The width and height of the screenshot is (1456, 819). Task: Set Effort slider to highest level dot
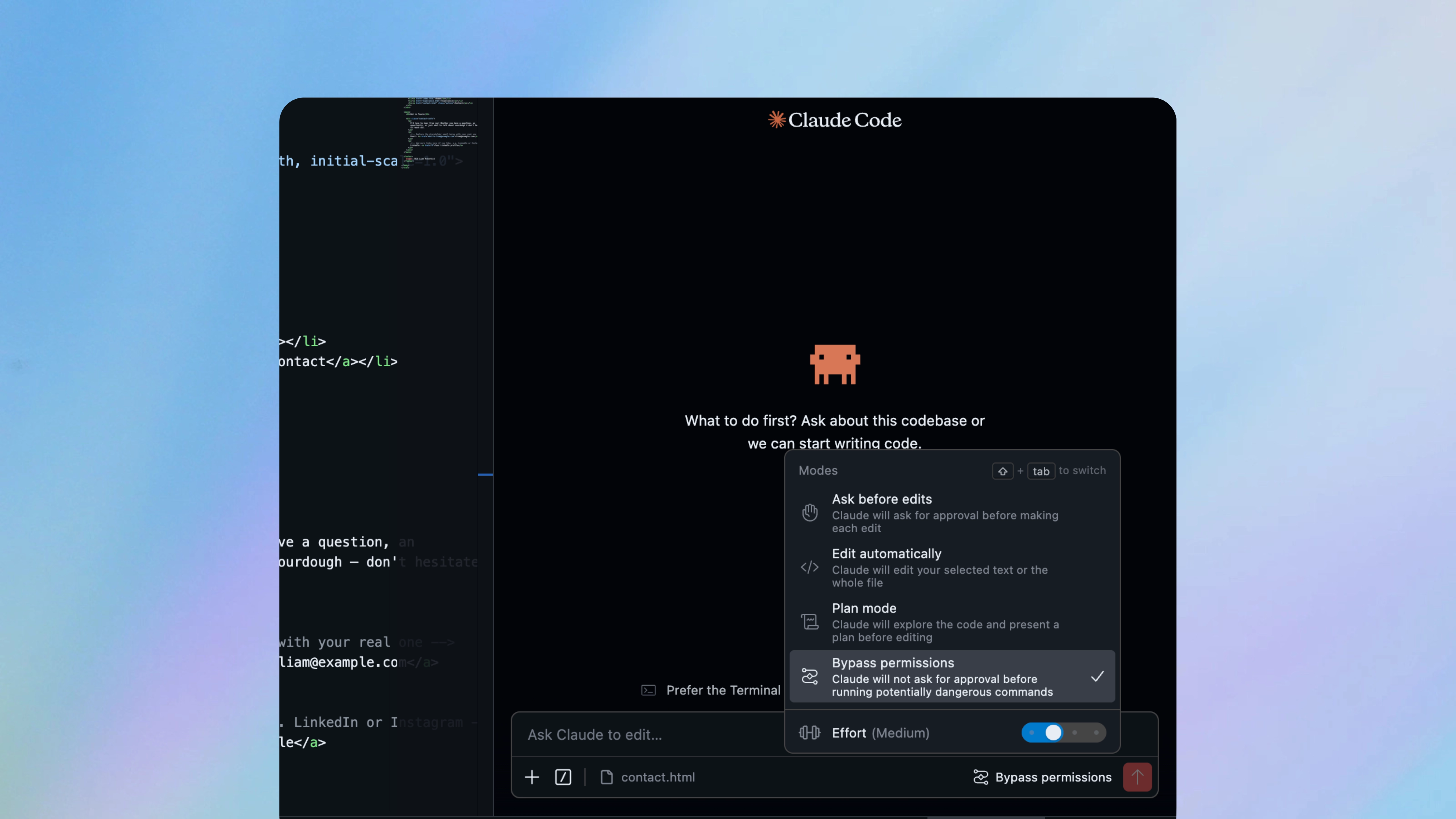point(1096,733)
